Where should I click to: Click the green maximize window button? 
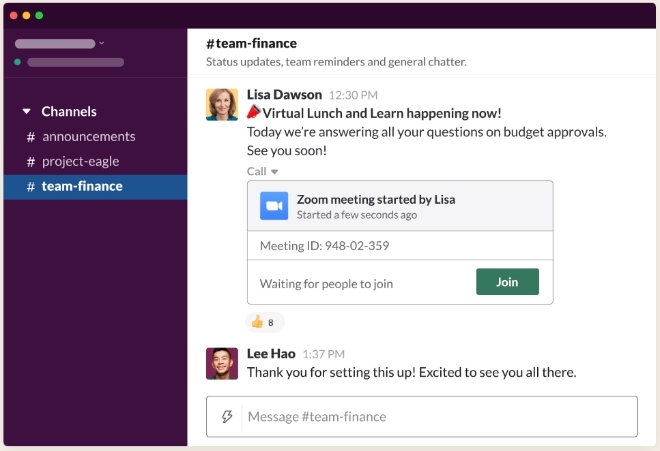tap(39, 16)
